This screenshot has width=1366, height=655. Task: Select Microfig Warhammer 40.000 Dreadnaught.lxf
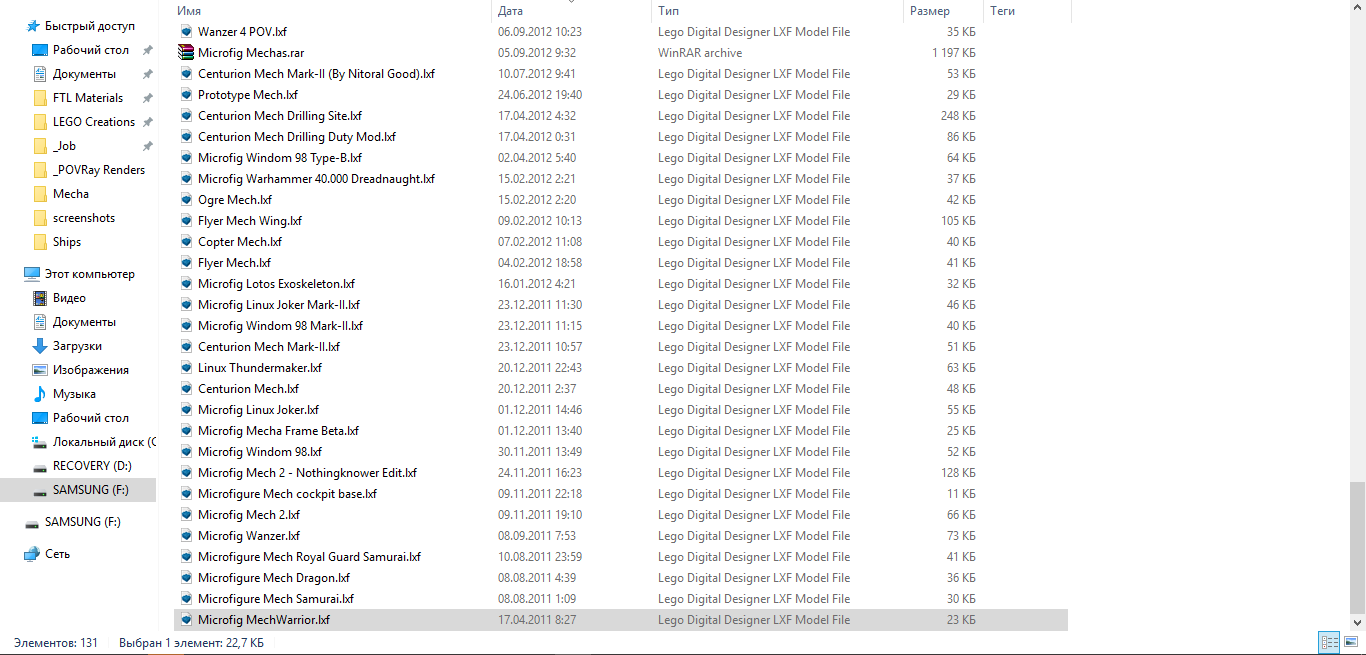click(x=316, y=179)
